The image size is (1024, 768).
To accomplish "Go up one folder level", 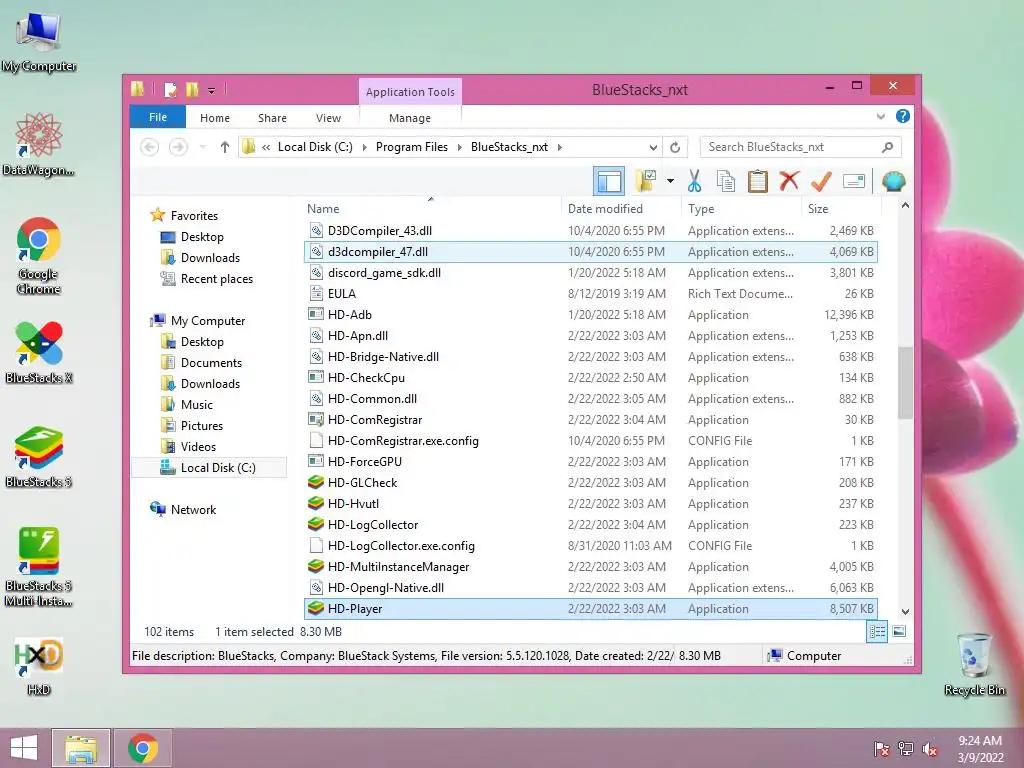I will (225, 148).
